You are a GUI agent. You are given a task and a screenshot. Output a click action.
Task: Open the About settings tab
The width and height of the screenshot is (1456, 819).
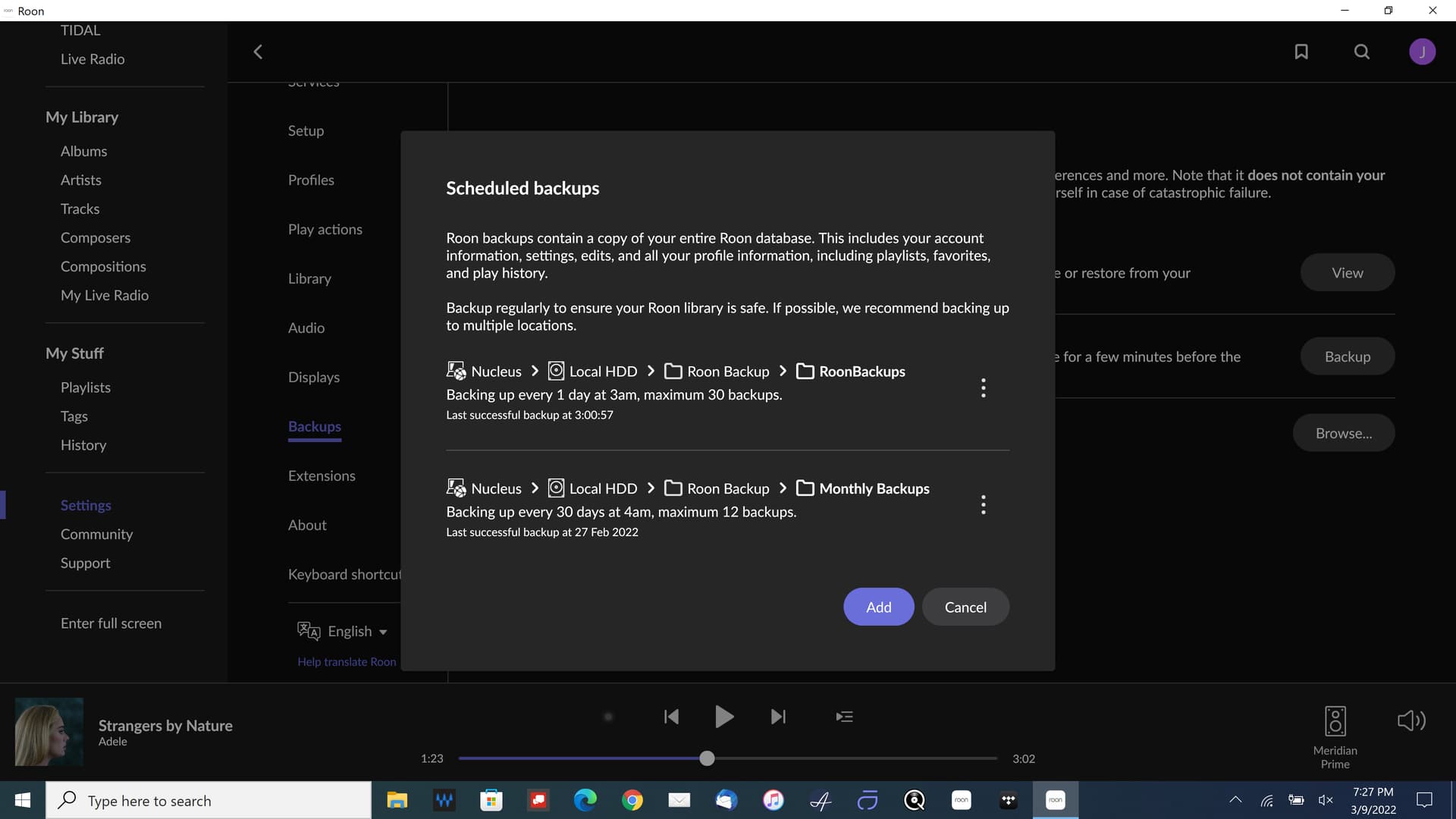[x=307, y=525]
